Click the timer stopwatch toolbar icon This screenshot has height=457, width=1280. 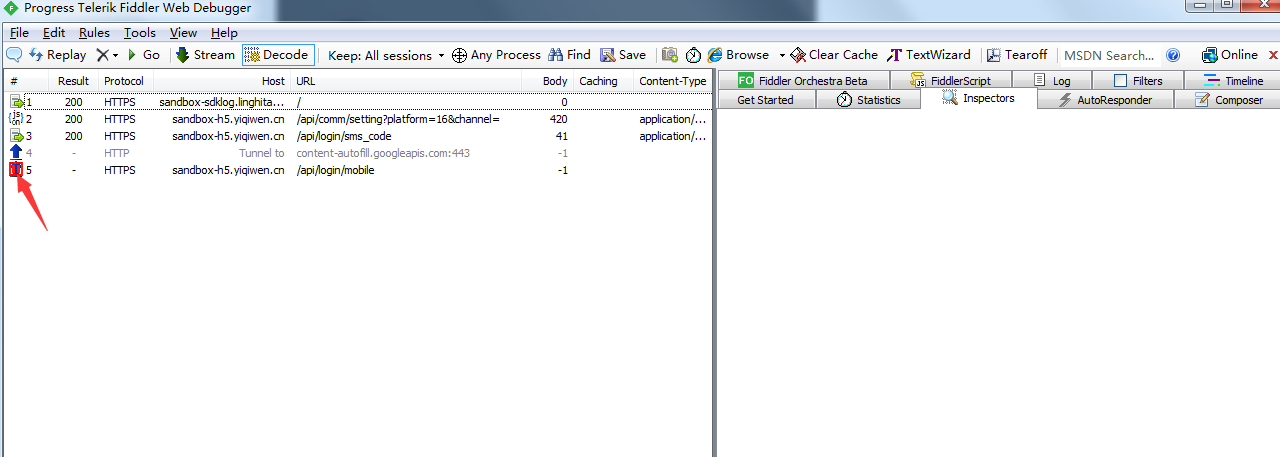click(x=693, y=55)
